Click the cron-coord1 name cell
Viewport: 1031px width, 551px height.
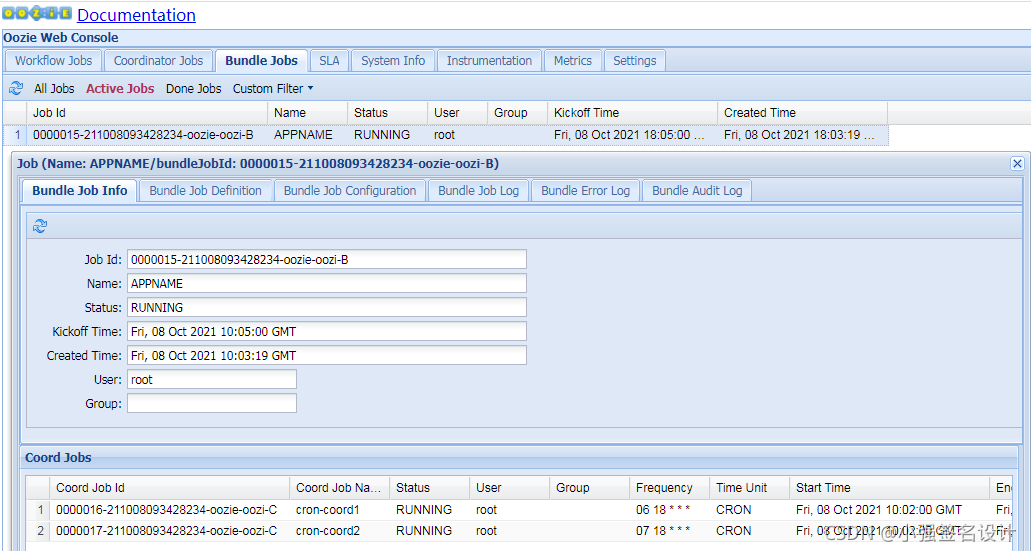(x=339, y=510)
